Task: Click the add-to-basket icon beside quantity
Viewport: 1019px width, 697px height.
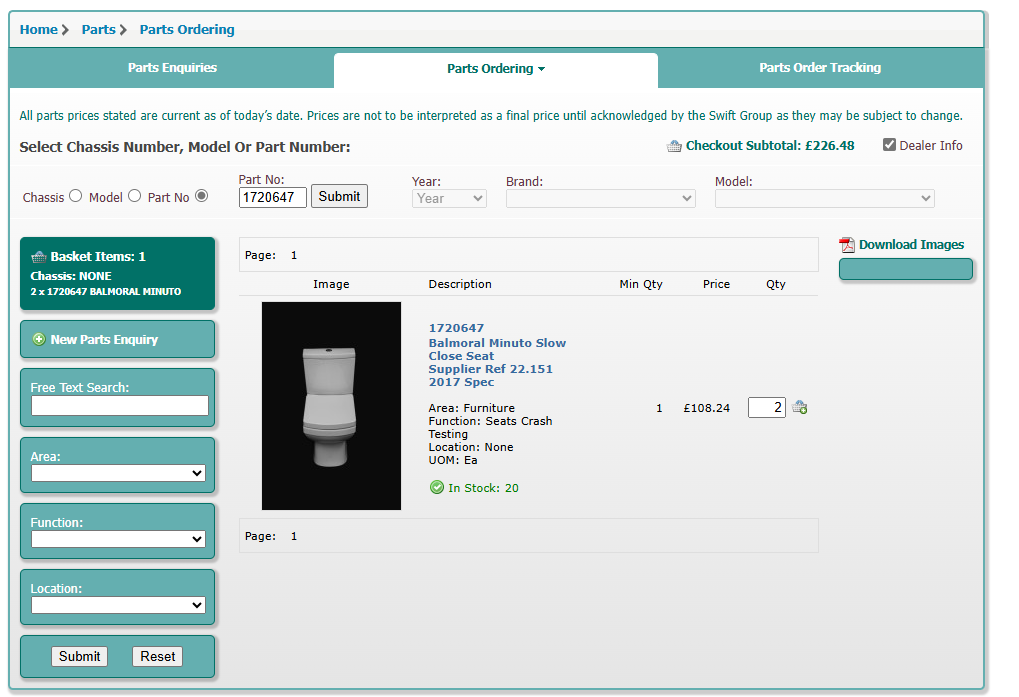Action: (x=799, y=407)
